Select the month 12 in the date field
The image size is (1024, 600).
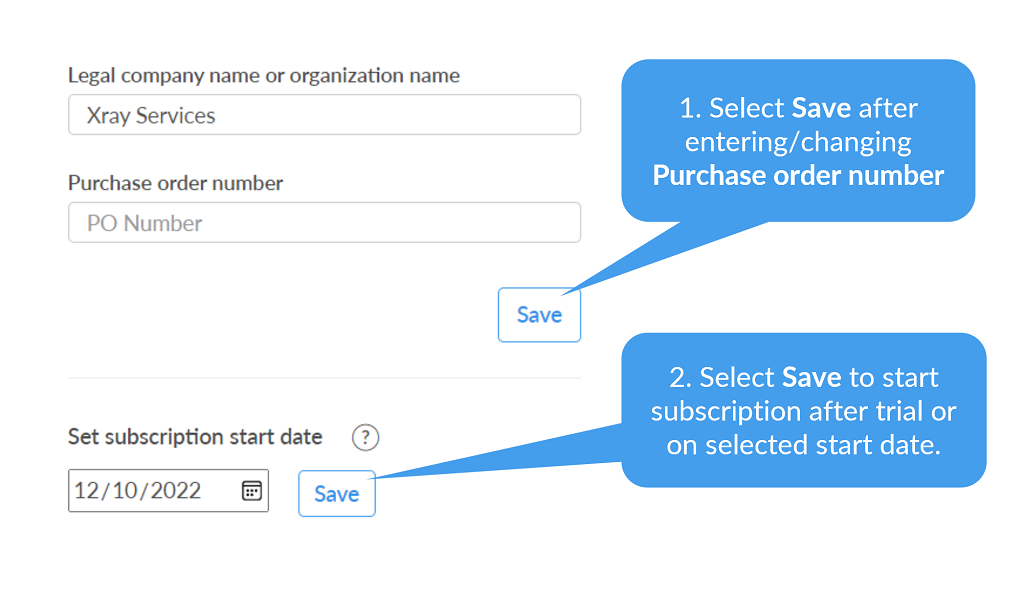(x=88, y=490)
